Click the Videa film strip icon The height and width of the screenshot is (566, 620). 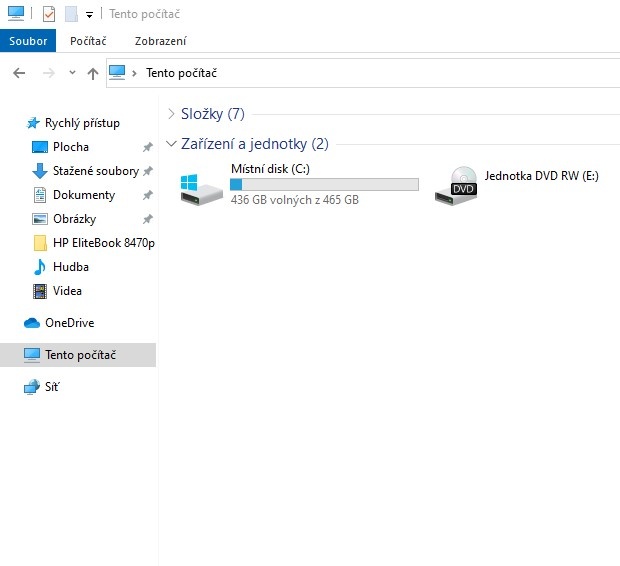(40, 291)
